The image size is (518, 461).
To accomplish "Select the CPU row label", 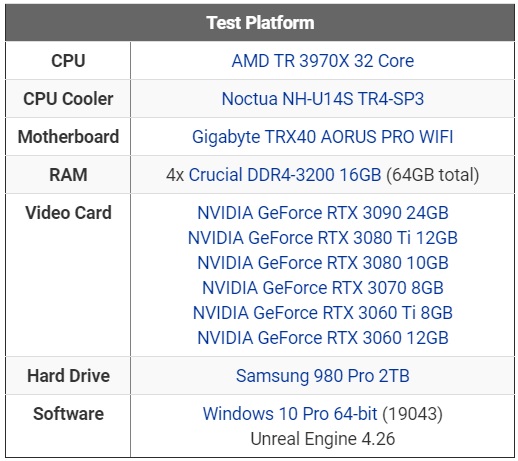I will [68, 61].
